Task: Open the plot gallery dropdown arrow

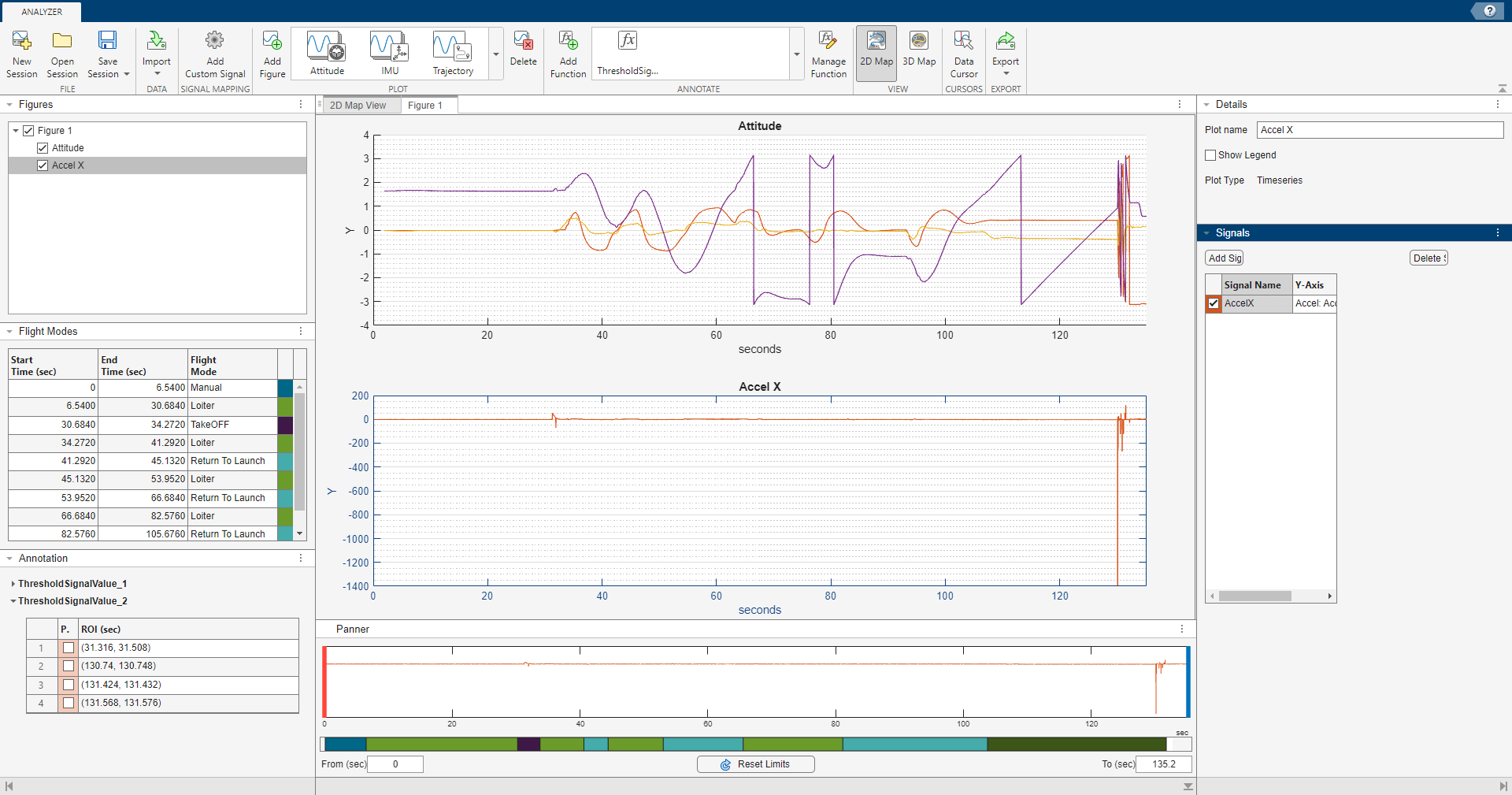Action: [x=495, y=55]
